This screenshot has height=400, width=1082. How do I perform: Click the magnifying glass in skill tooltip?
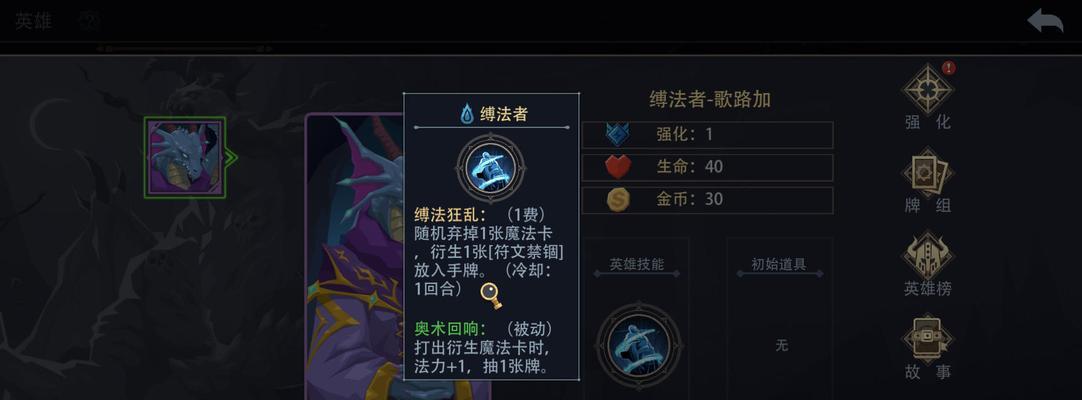point(491,295)
